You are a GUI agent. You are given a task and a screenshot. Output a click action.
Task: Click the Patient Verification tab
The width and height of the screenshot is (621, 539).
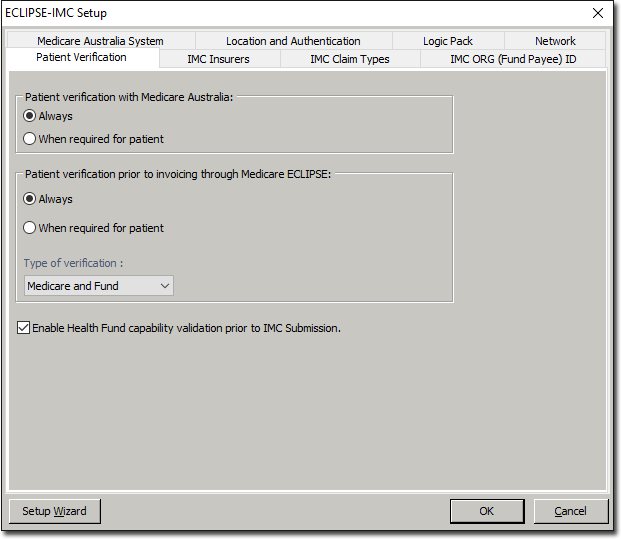point(81,58)
